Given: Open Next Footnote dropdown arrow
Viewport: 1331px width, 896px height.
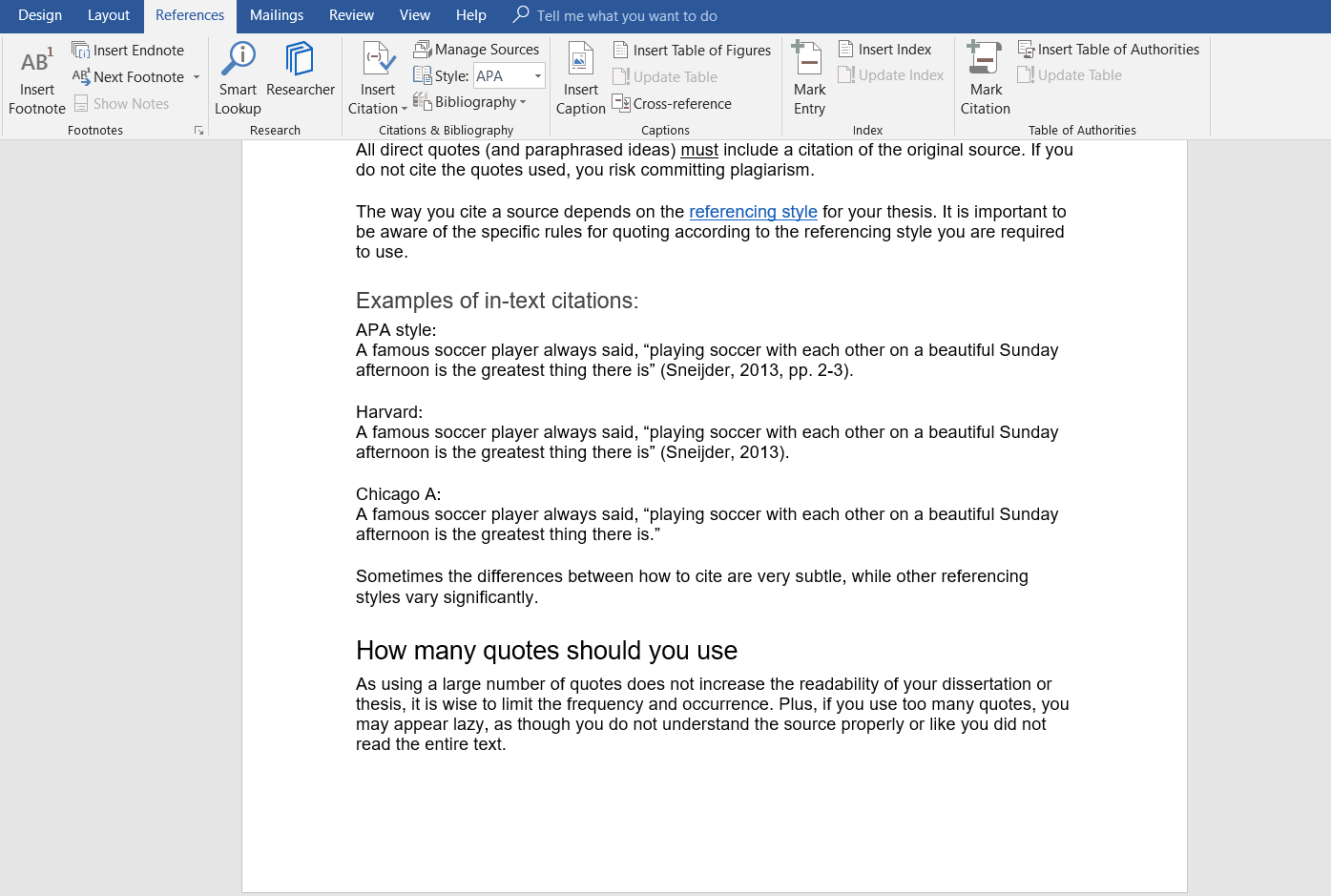Looking at the screenshot, I should 197,77.
